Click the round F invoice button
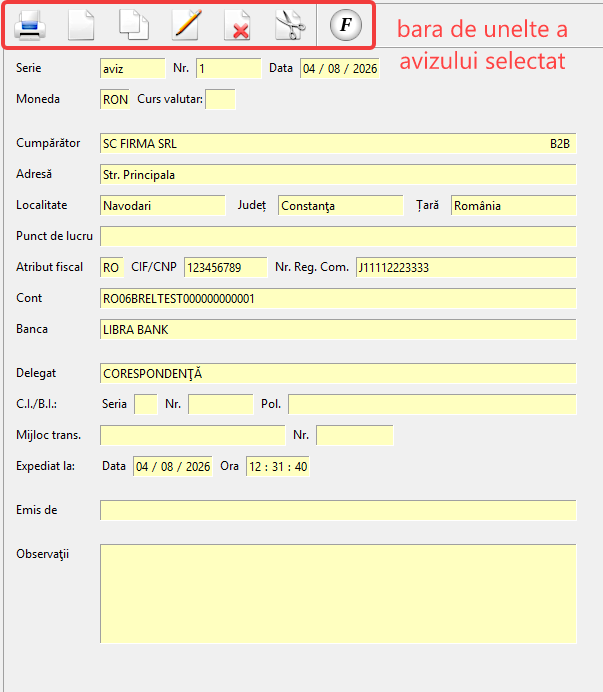603x692 pixels. point(346,25)
